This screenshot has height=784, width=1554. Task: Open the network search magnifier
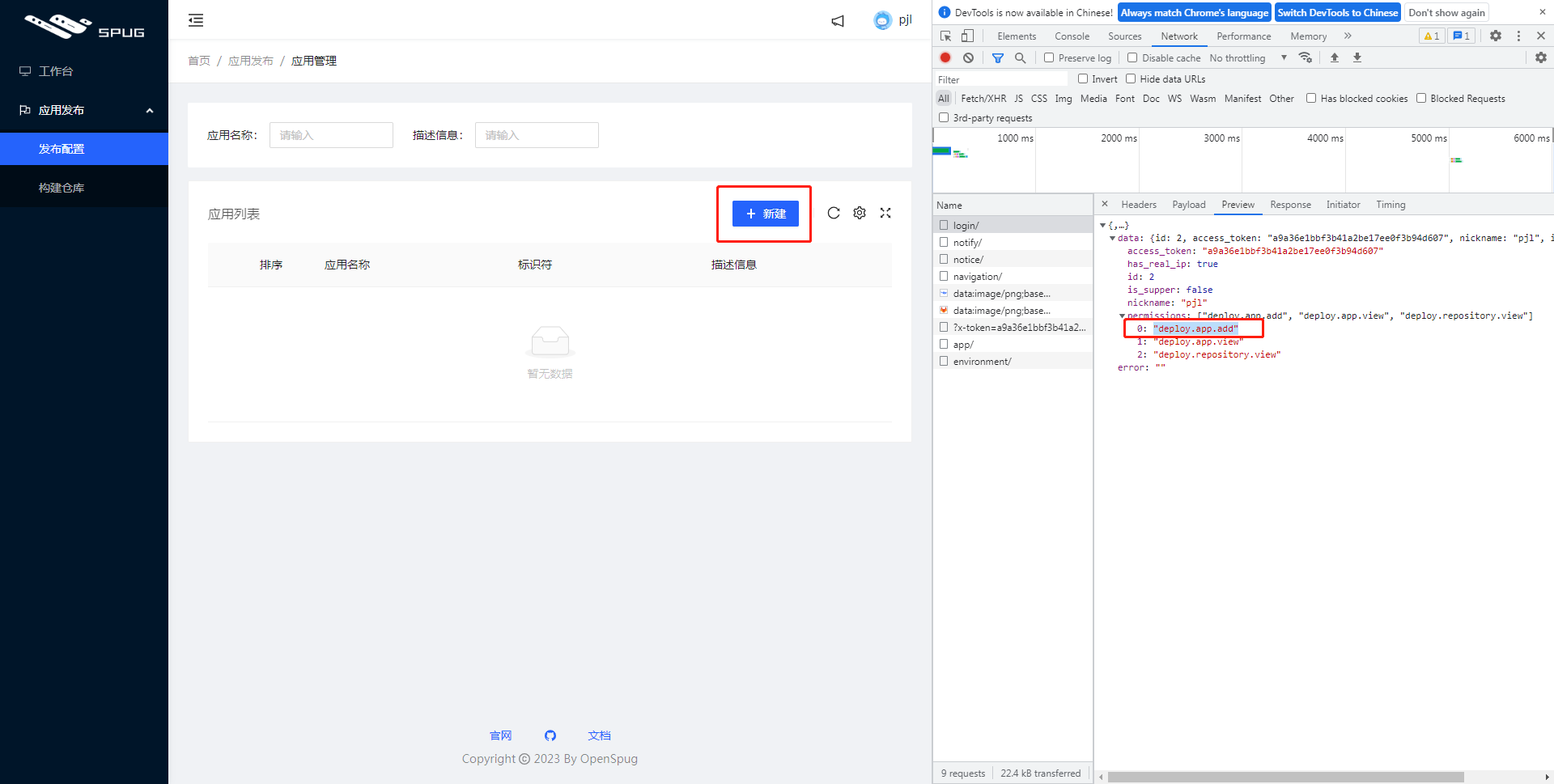[1021, 57]
